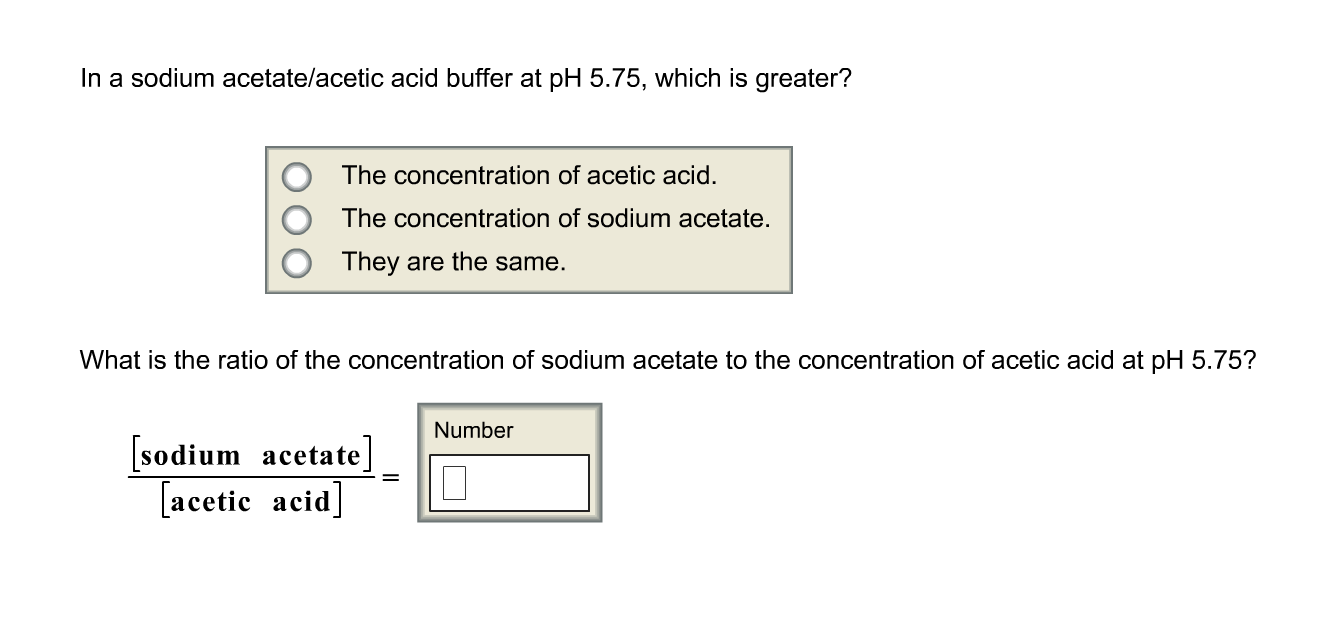Click the [acetic acid] denominator text
Viewport: 1332px width, 634px height.
[x=252, y=500]
